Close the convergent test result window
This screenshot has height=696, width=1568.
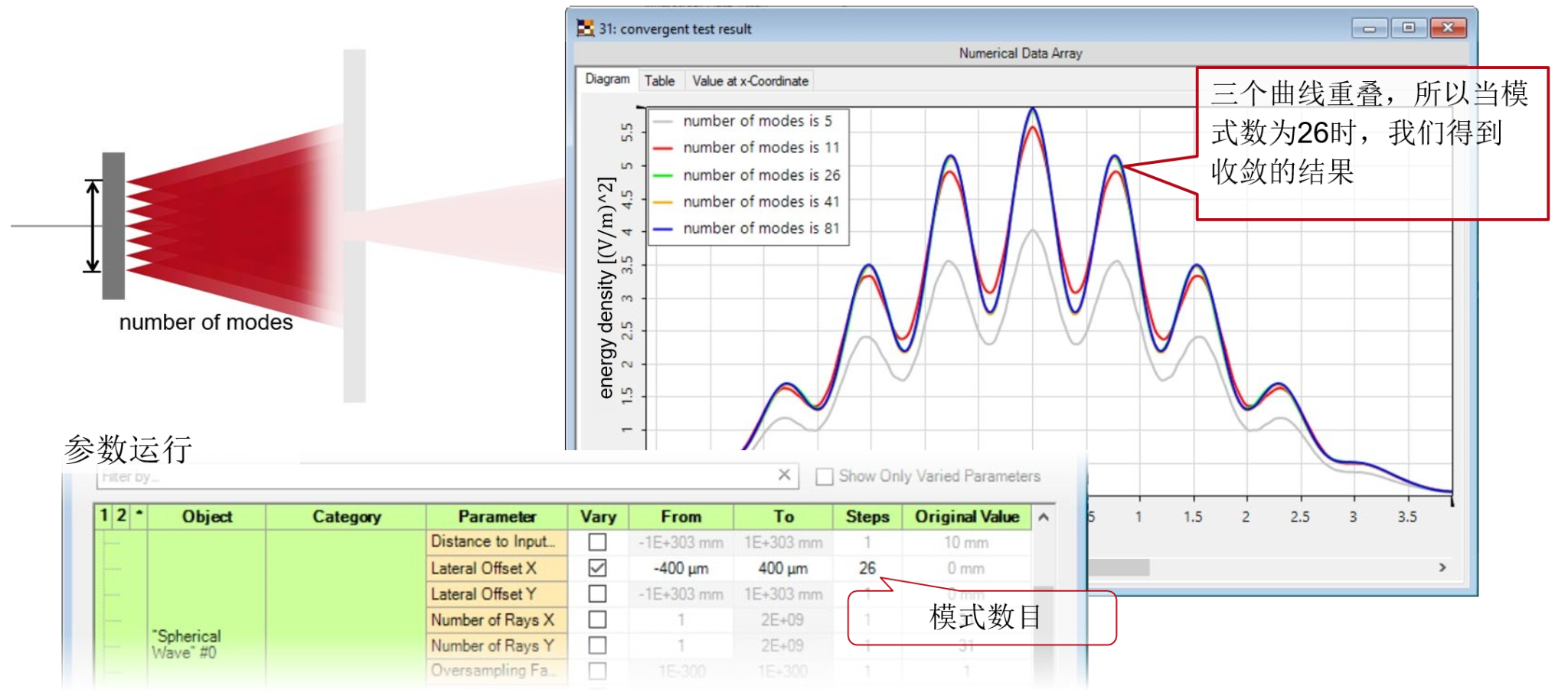coord(1448,28)
